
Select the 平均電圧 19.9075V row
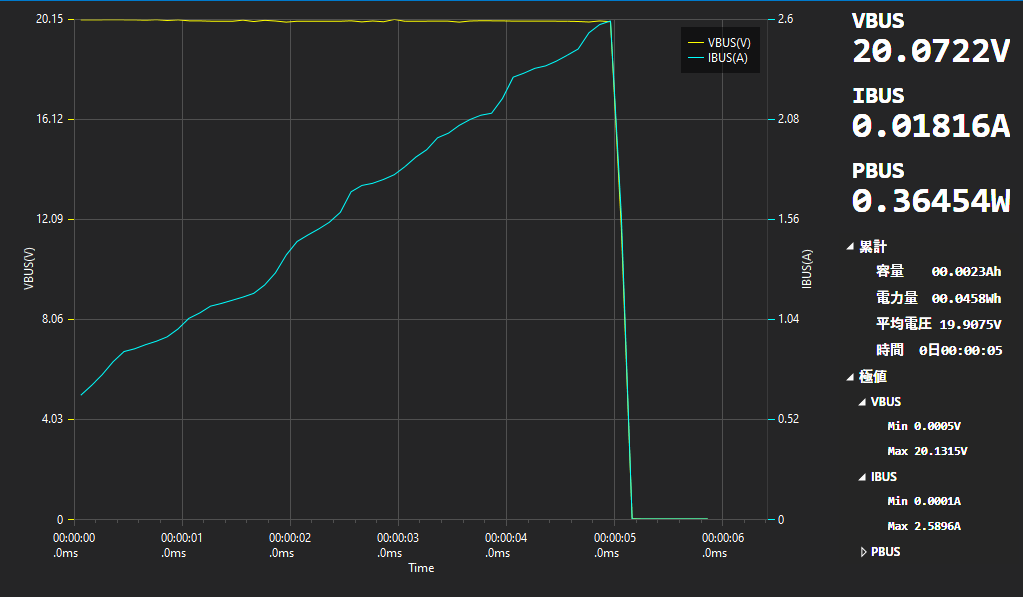click(938, 324)
